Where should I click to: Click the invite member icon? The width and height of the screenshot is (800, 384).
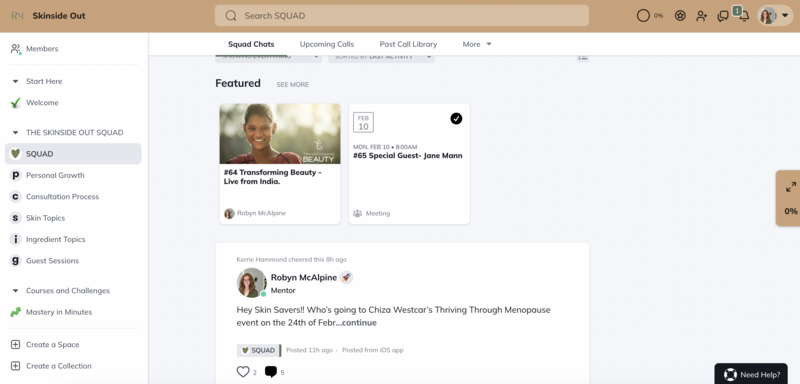702,16
